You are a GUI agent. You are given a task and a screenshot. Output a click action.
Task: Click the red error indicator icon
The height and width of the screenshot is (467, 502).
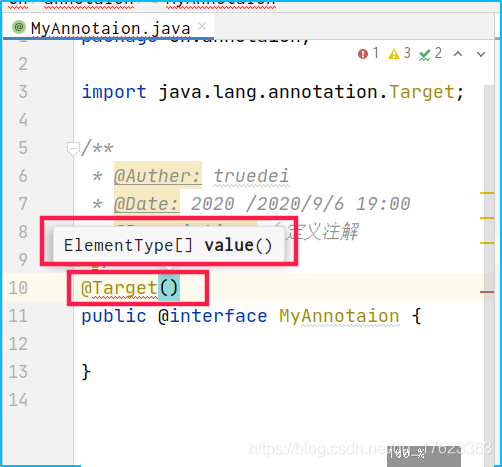tap(363, 54)
